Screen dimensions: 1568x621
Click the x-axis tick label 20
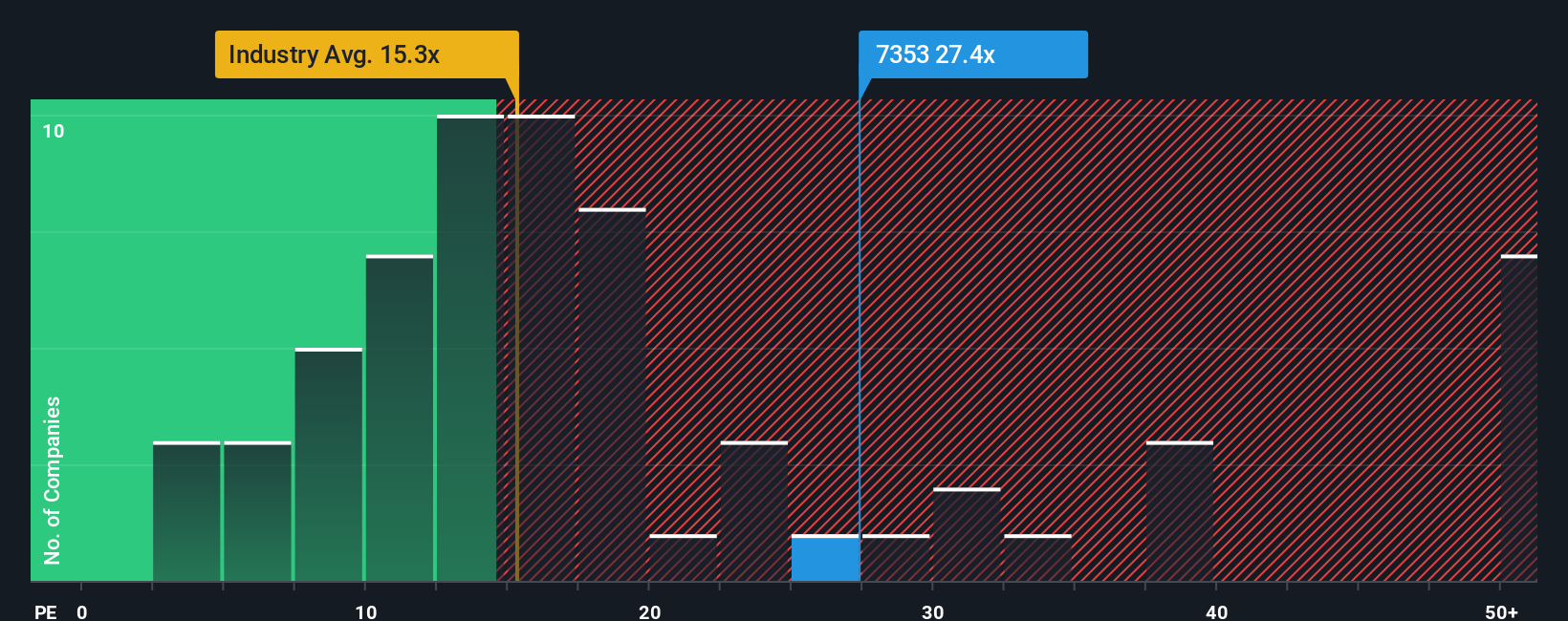click(650, 612)
